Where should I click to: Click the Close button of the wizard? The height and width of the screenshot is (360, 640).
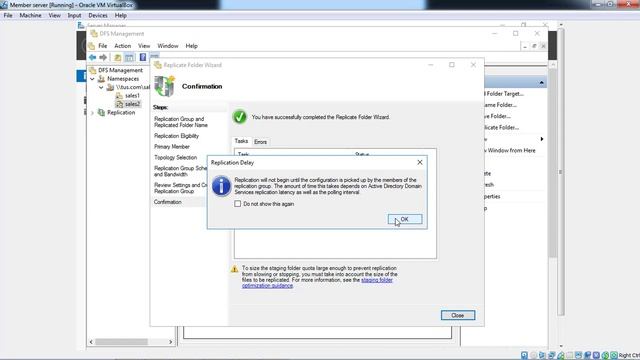458,316
